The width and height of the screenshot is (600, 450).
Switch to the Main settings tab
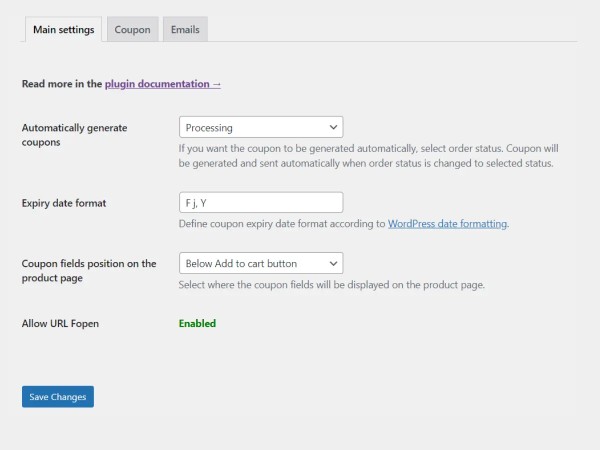(x=64, y=29)
